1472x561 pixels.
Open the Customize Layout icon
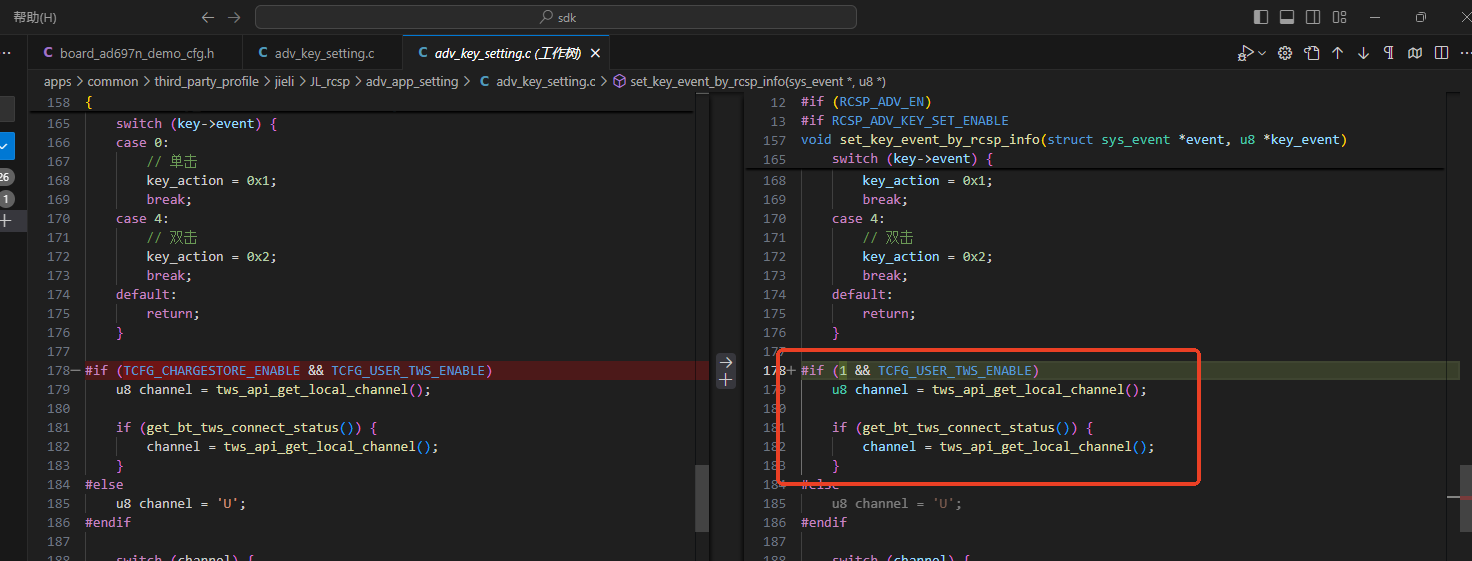pos(1339,17)
